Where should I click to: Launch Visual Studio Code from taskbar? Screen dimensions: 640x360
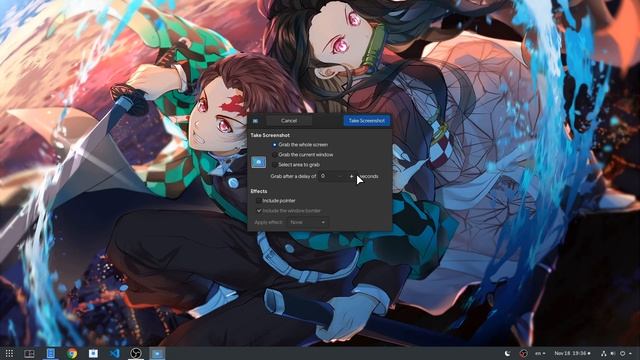point(115,353)
